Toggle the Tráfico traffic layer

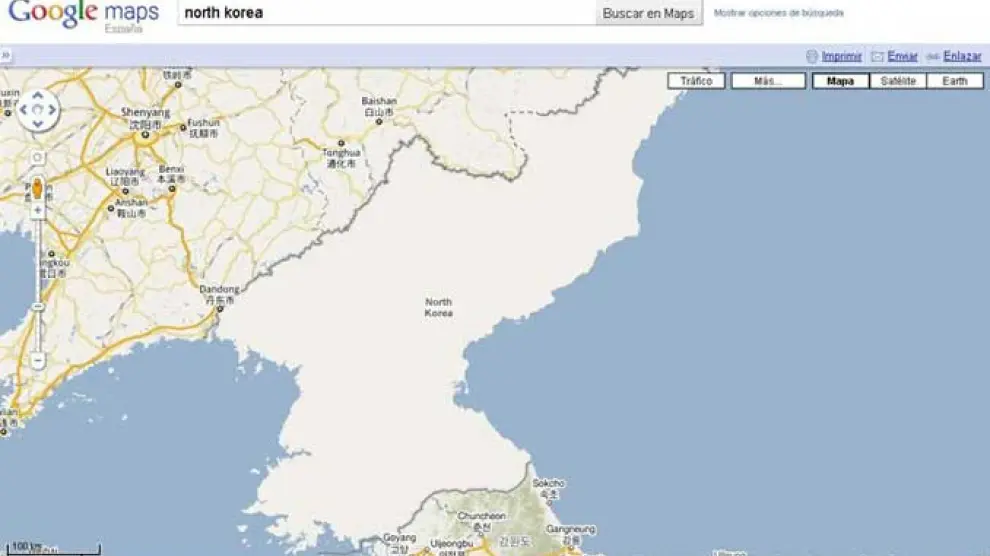[696, 81]
